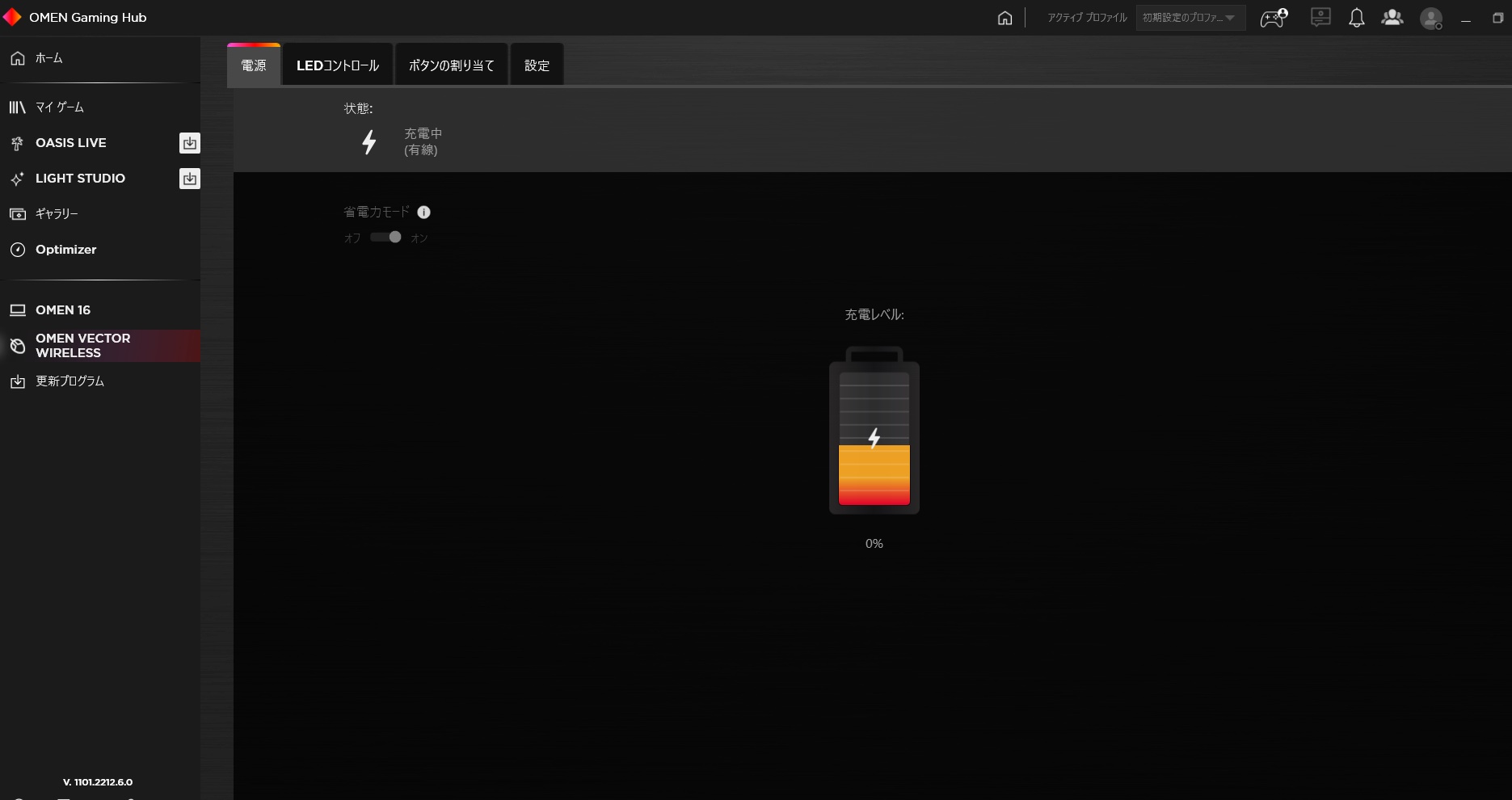Open 更新プログラム in the sidebar
The height and width of the screenshot is (800, 1512).
pyautogui.click(x=100, y=381)
